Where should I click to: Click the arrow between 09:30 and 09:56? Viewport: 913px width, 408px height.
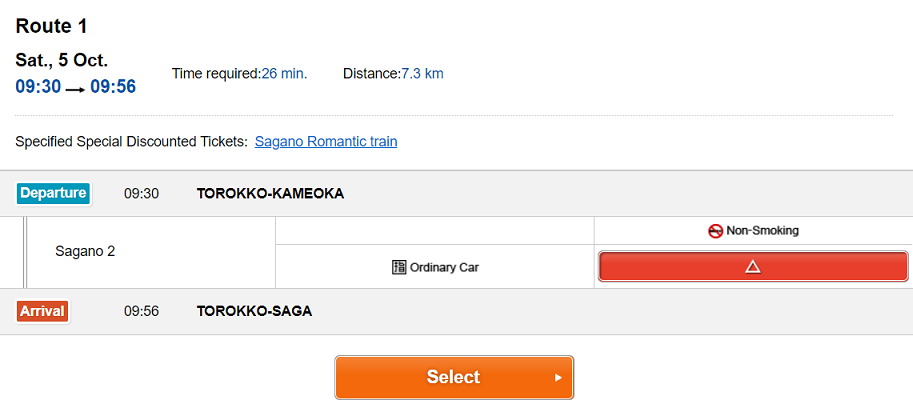coord(76,88)
